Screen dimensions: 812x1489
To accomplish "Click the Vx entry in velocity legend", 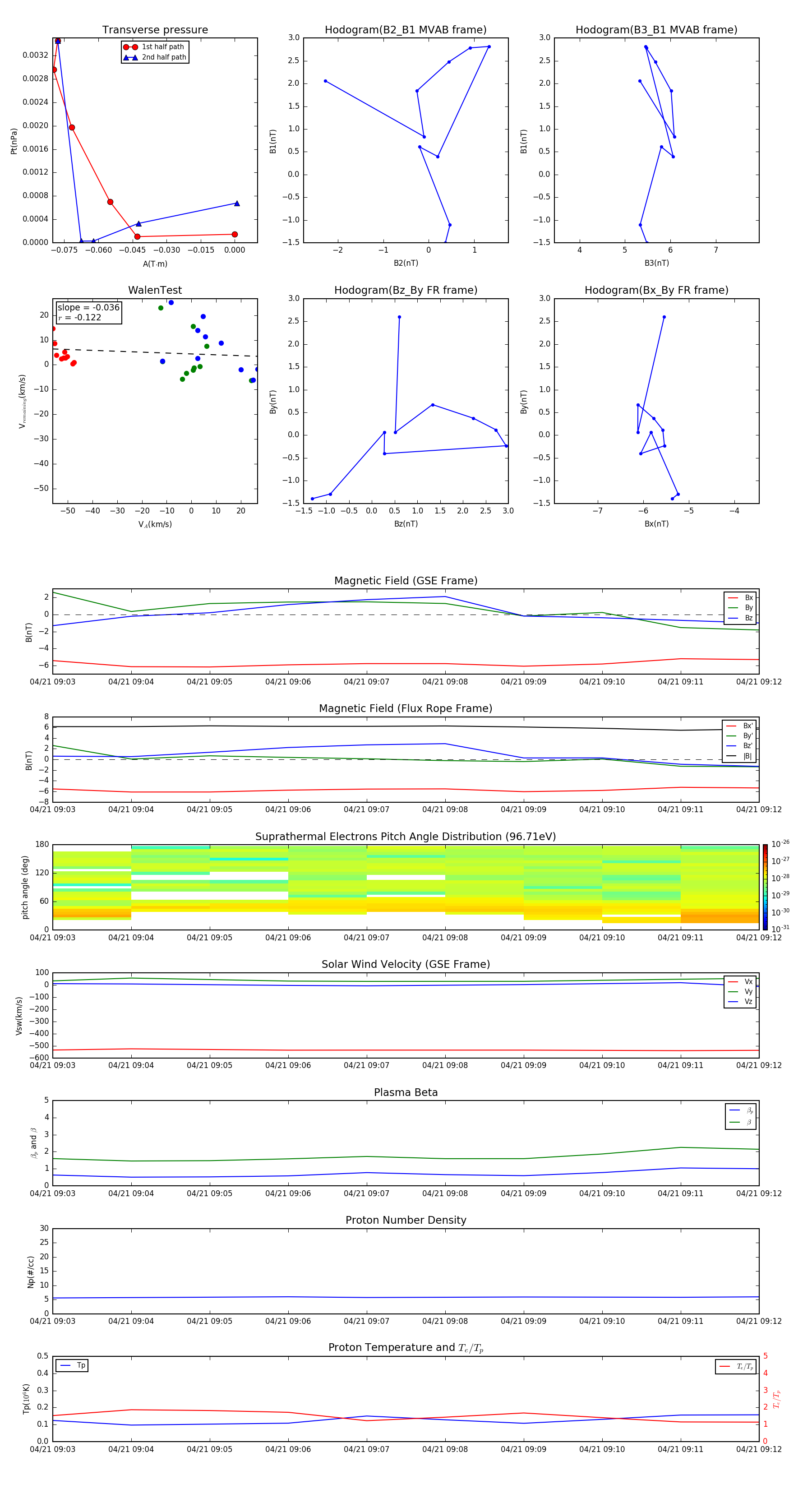I will pos(740,981).
